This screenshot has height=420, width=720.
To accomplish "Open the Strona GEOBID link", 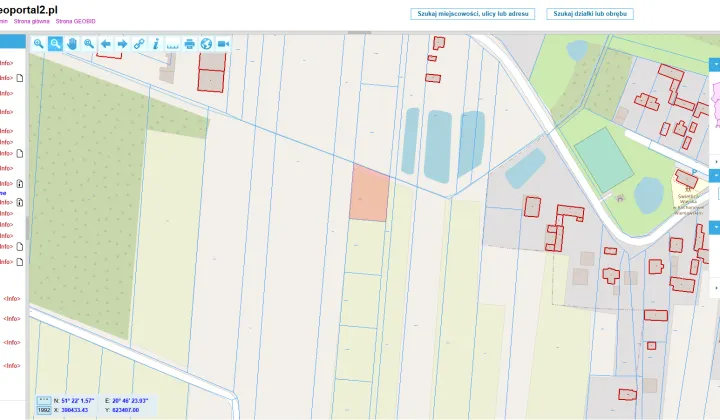I will tap(76, 22).
